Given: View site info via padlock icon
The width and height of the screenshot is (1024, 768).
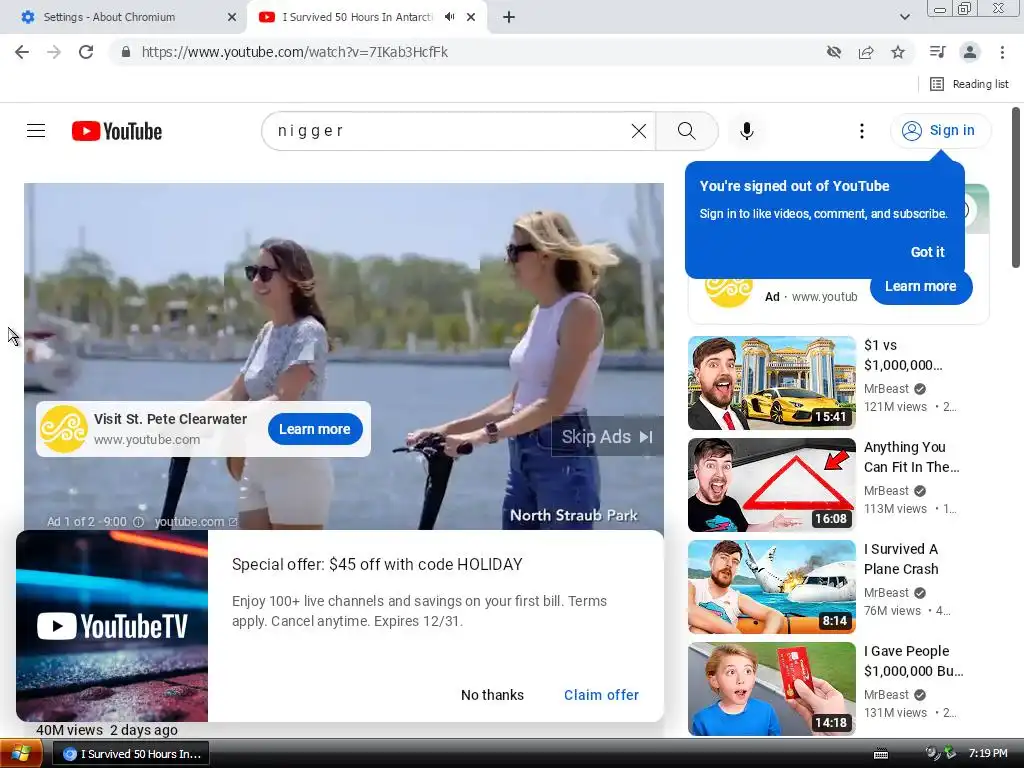Looking at the screenshot, I should (x=126, y=52).
